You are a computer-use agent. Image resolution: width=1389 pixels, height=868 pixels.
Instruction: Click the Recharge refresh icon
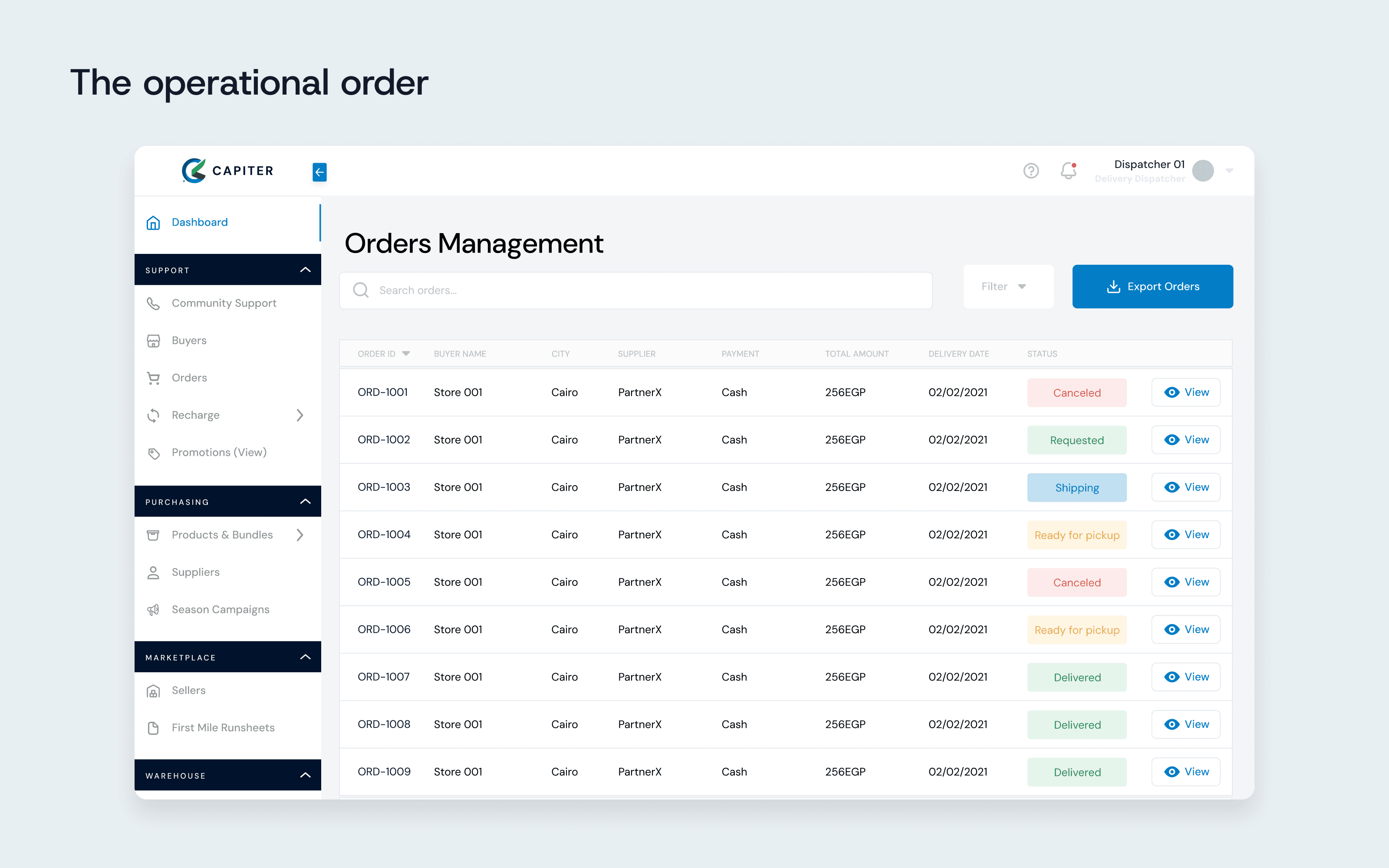[153, 415]
